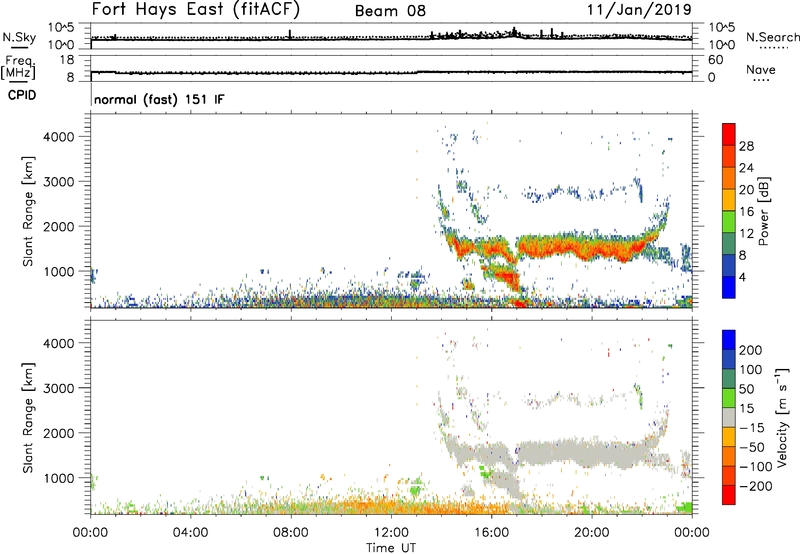The height and width of the screenshot is (554, 800).
Task: Select the blue top Velocity colorbar segment
Action: [x=729, y=340]
